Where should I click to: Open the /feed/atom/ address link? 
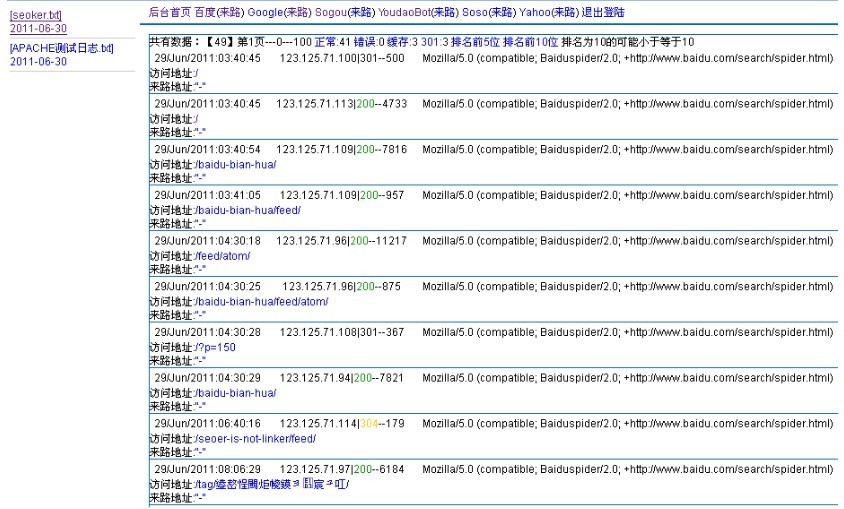pos(222,256)
